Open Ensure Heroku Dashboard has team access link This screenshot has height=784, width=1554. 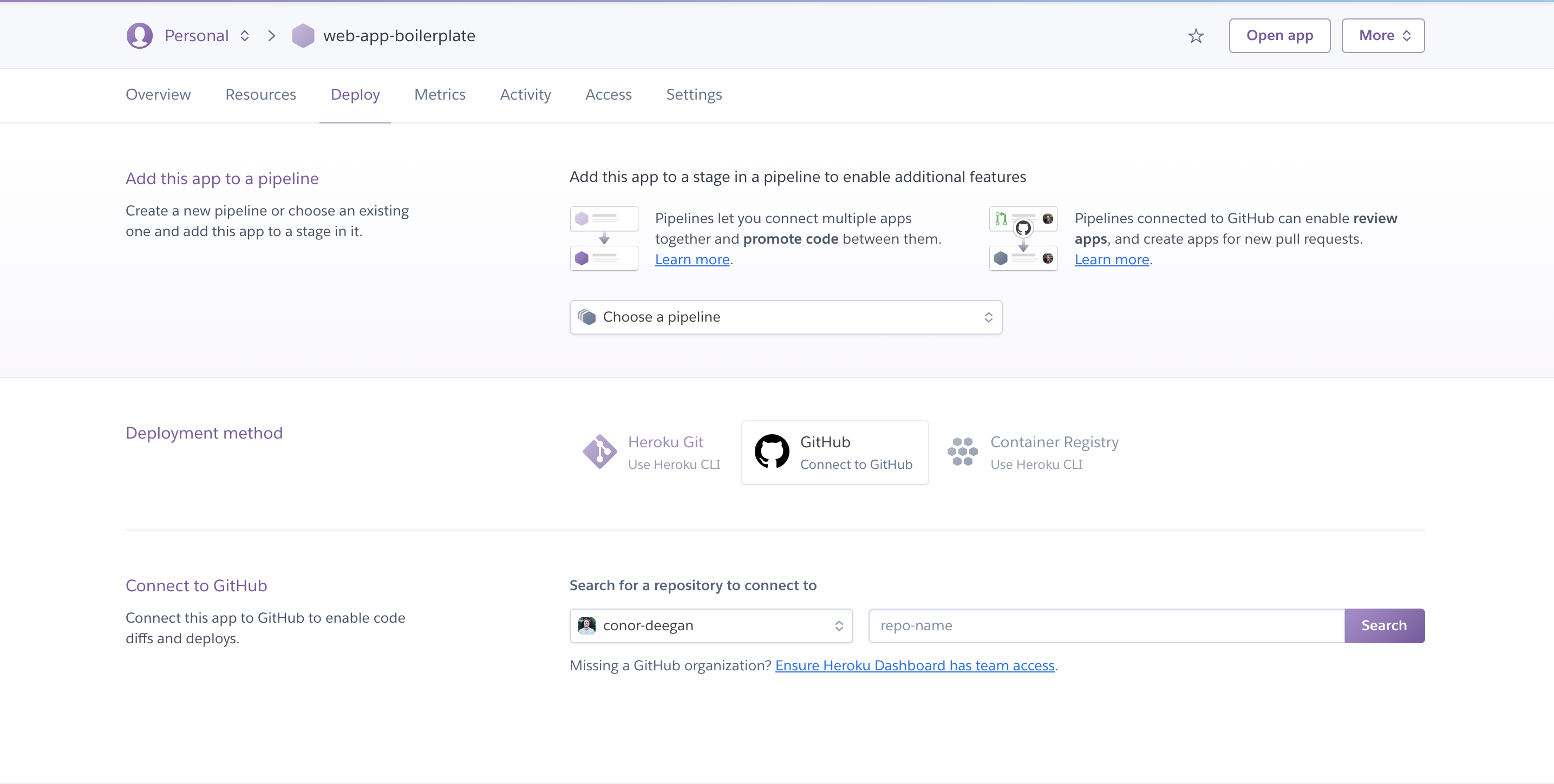[x=915, y=665]
